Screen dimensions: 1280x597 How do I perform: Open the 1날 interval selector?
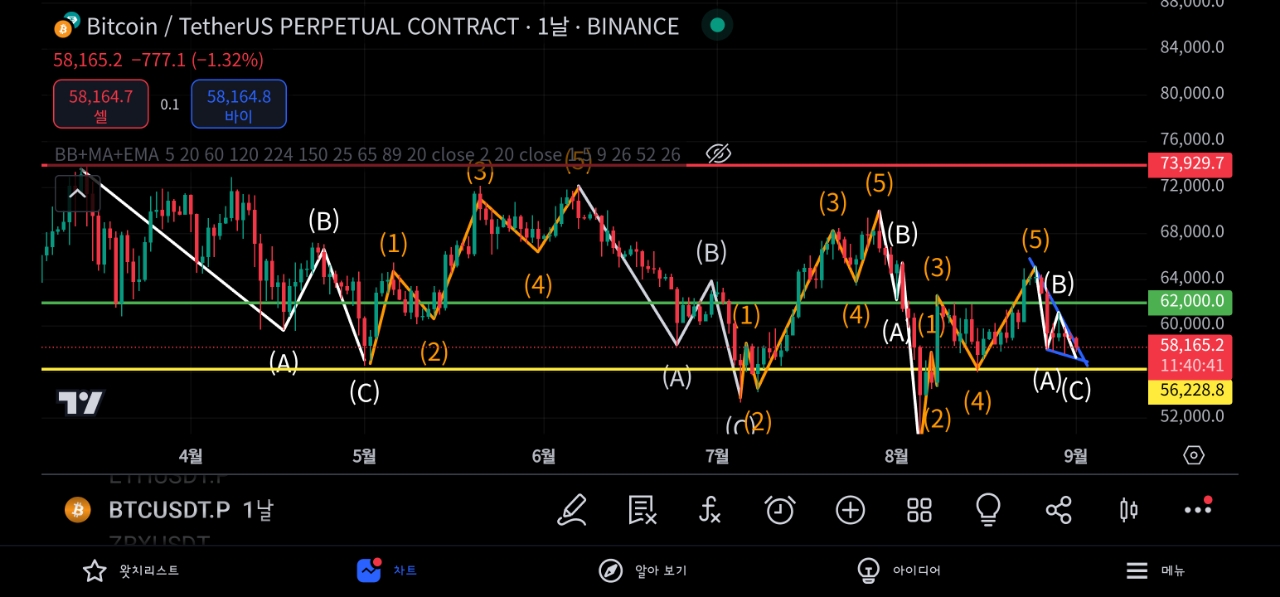click(257, 510)
